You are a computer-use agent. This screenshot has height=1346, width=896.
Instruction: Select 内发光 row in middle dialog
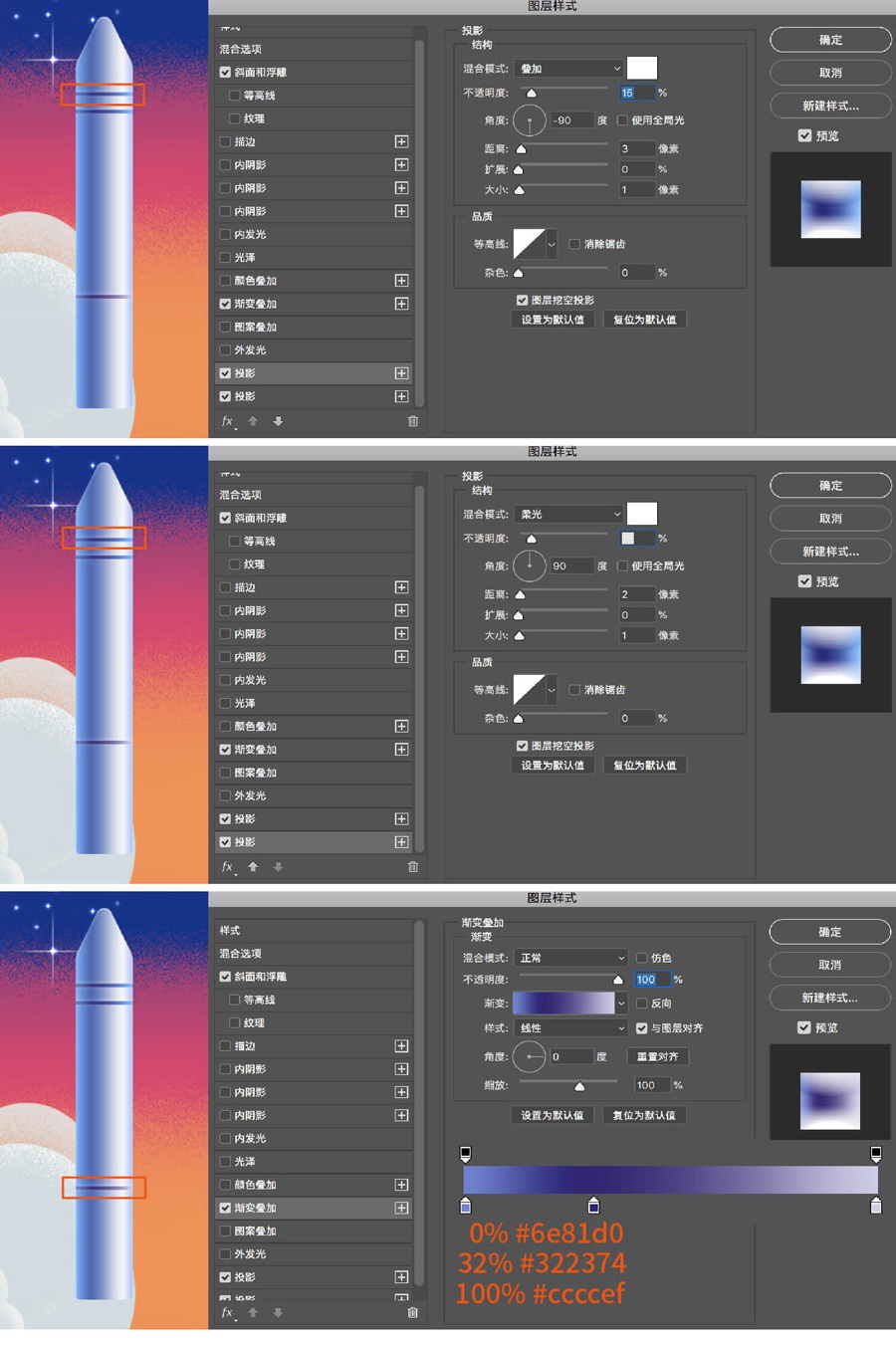coord(314,680)
